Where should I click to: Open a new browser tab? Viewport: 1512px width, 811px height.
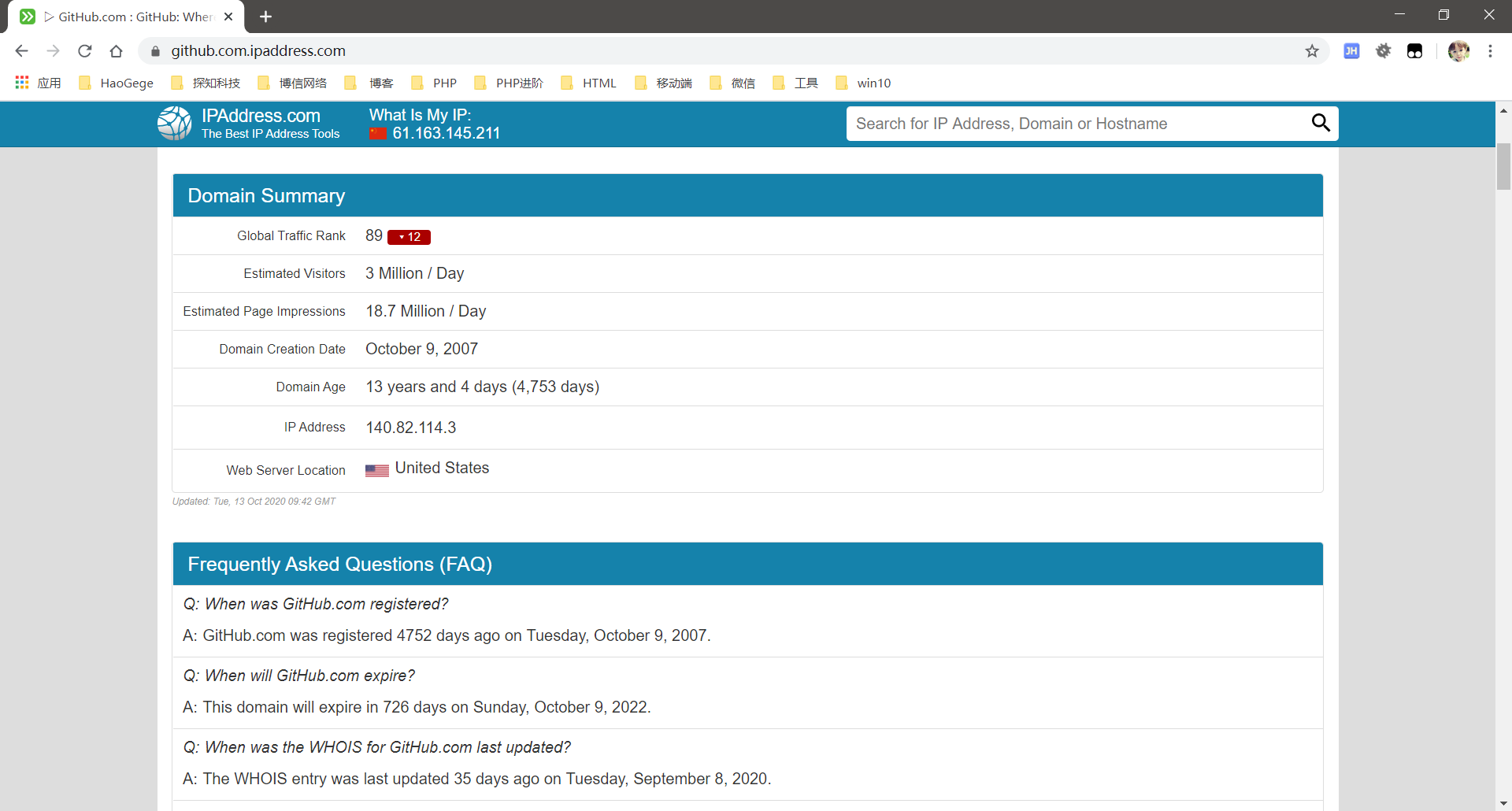click(265, 17)
